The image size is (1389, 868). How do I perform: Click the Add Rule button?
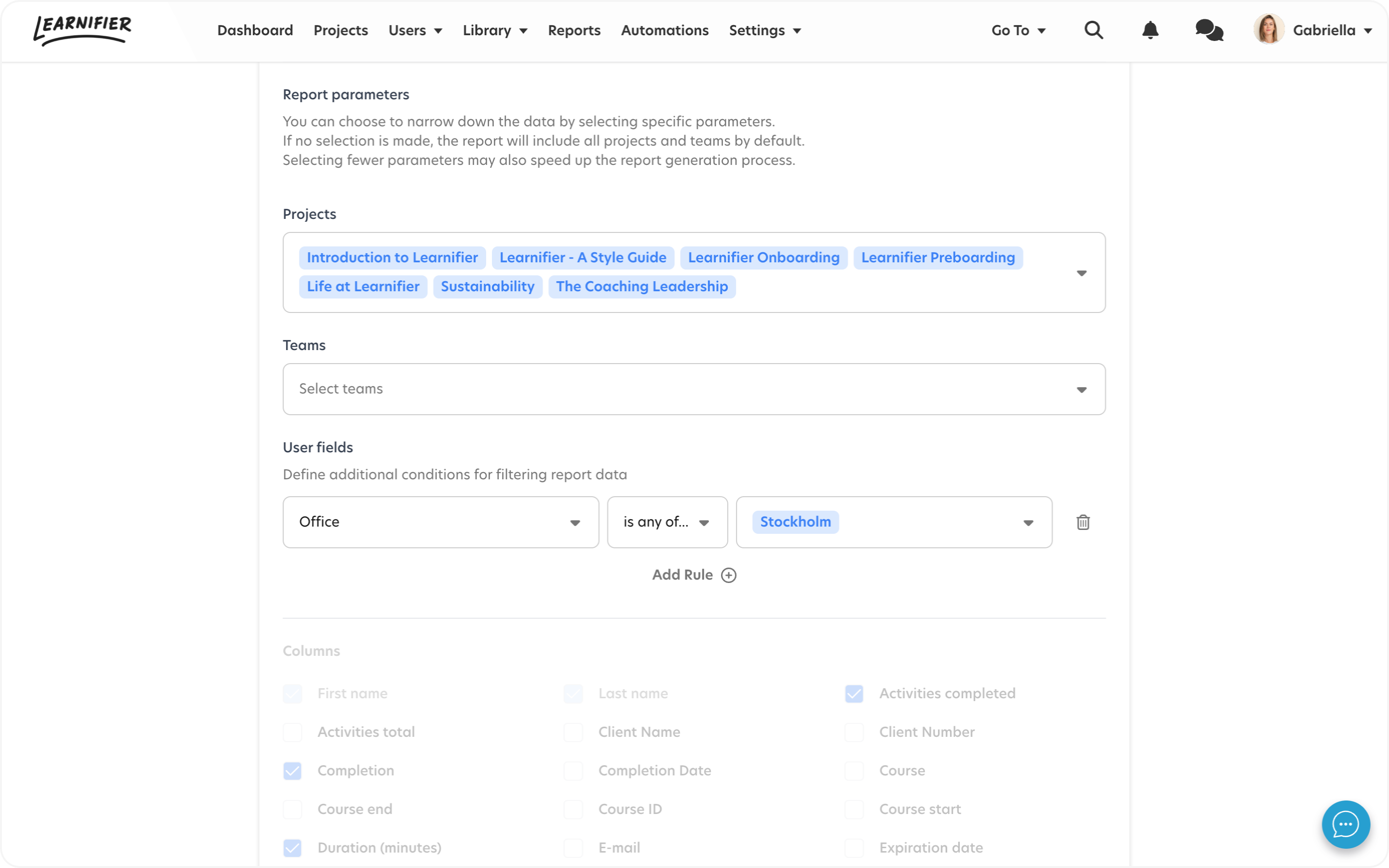[694, 575]
